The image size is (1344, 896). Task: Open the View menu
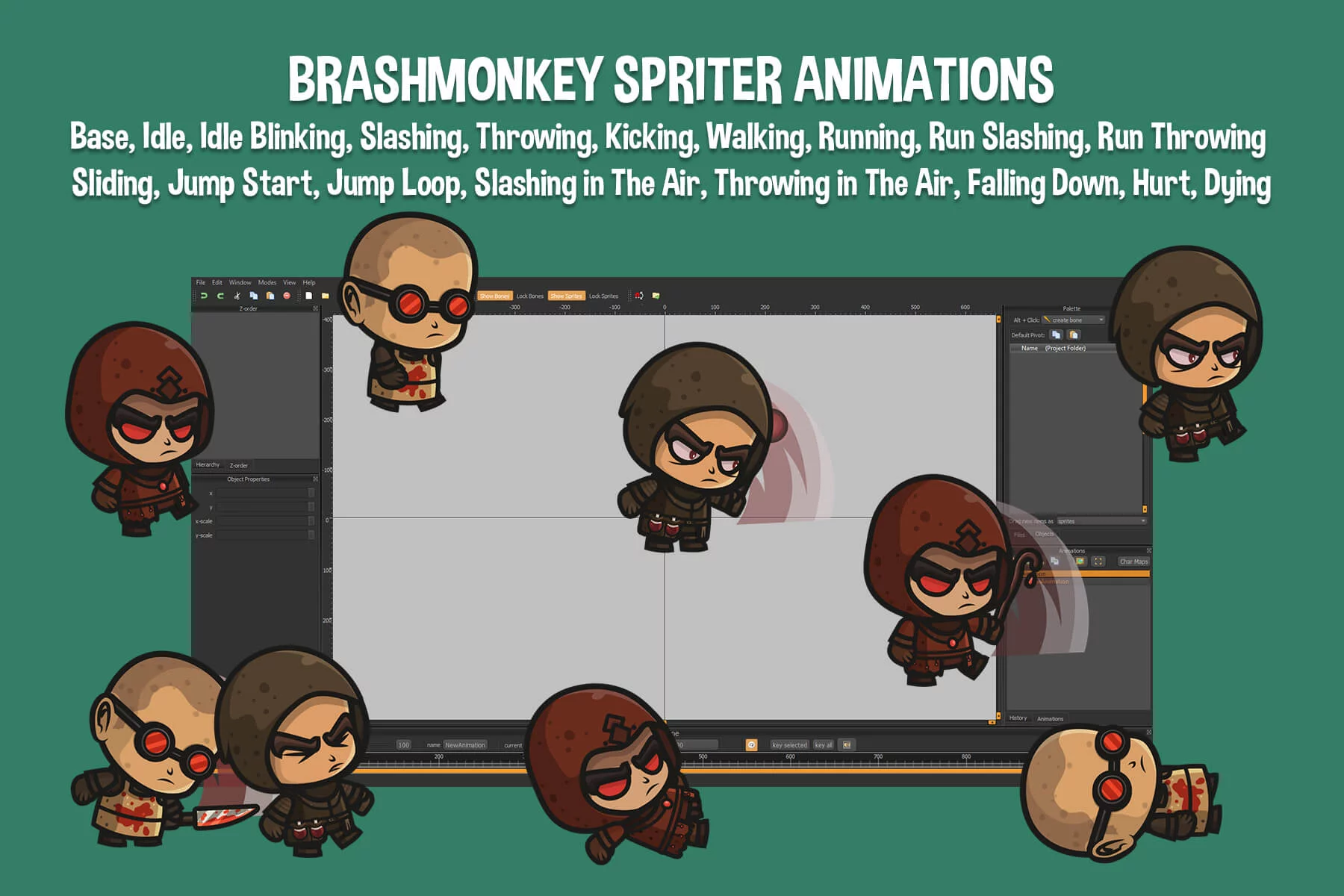coord(289,282)
